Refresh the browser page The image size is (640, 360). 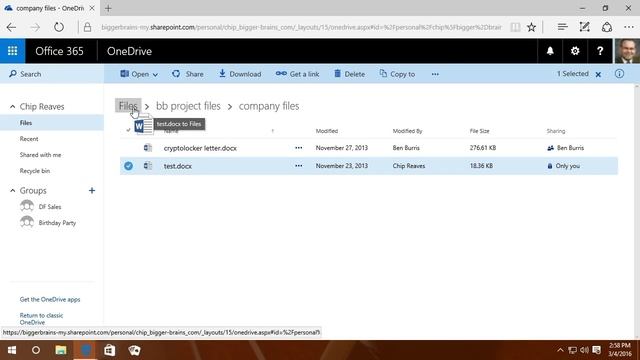coord(59,27)
